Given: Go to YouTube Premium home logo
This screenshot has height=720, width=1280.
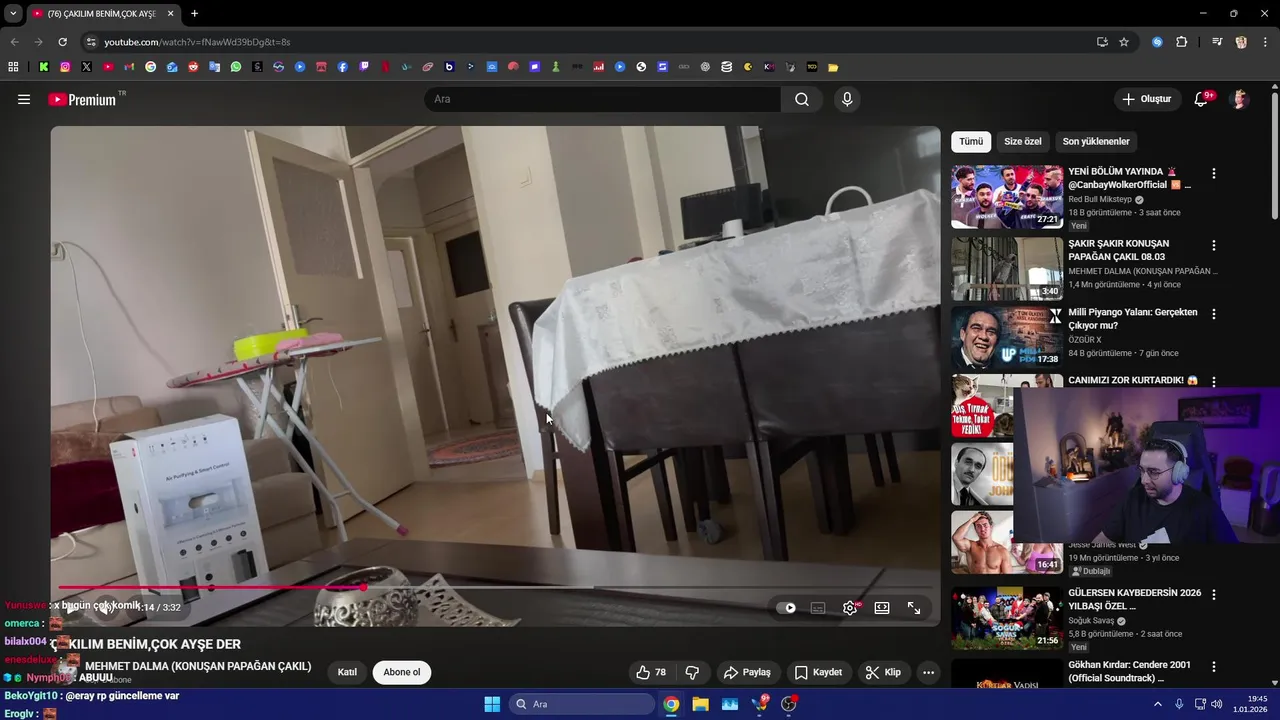Looking at the screenshot, I should pyautogui.click(x=83, y=99).
